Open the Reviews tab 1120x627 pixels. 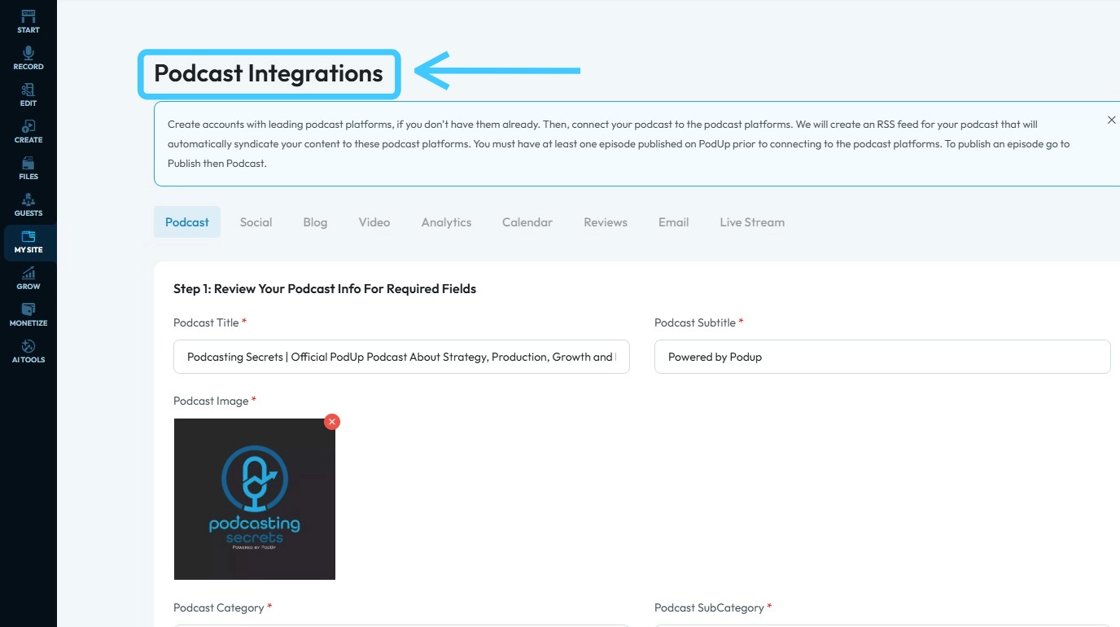tap(605, 222)
